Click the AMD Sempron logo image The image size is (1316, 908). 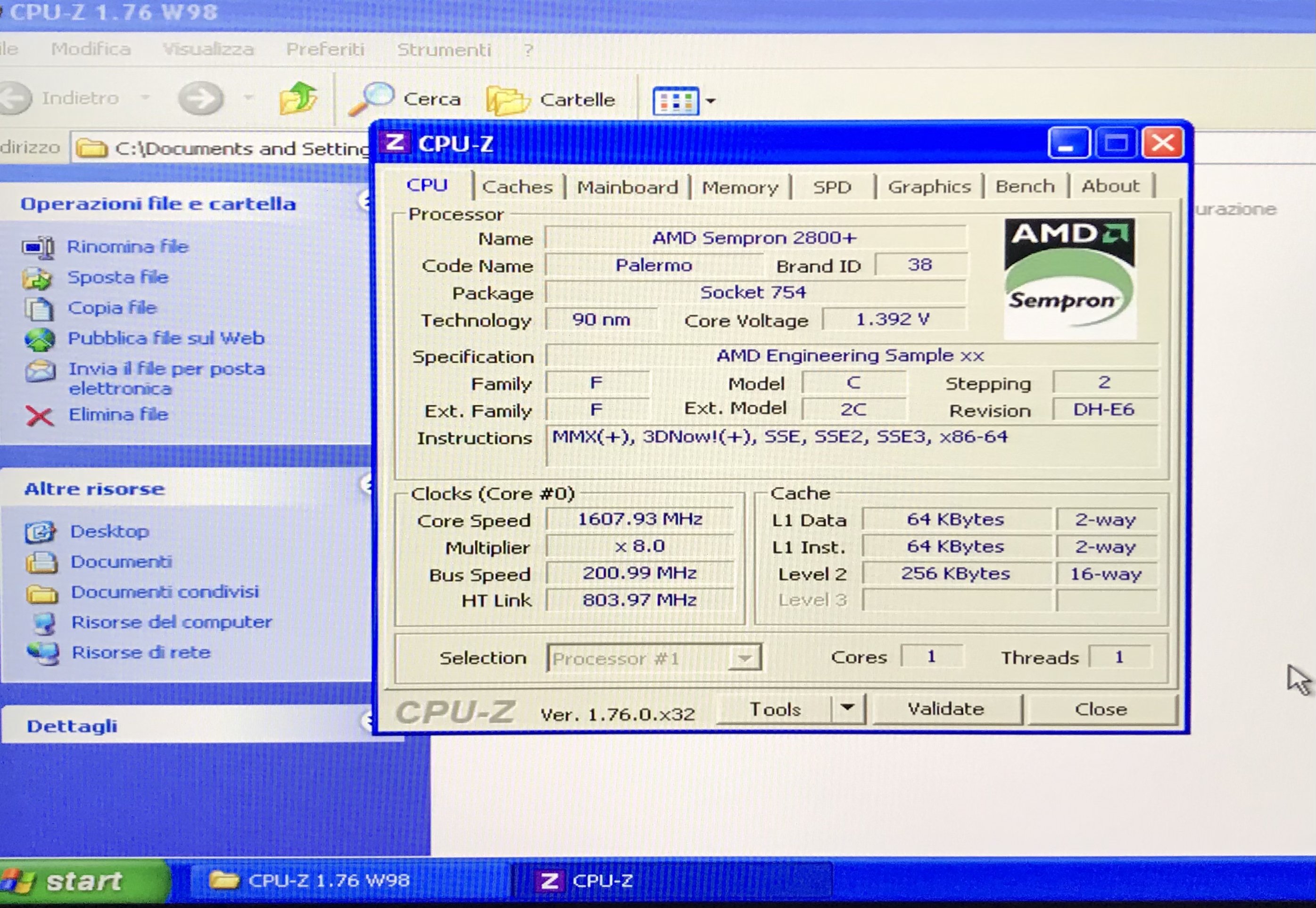(1069, 278)
